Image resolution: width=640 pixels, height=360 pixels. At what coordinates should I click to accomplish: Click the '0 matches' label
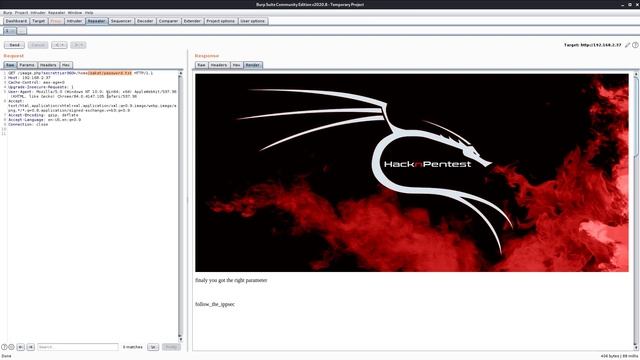tap(133, 347)
